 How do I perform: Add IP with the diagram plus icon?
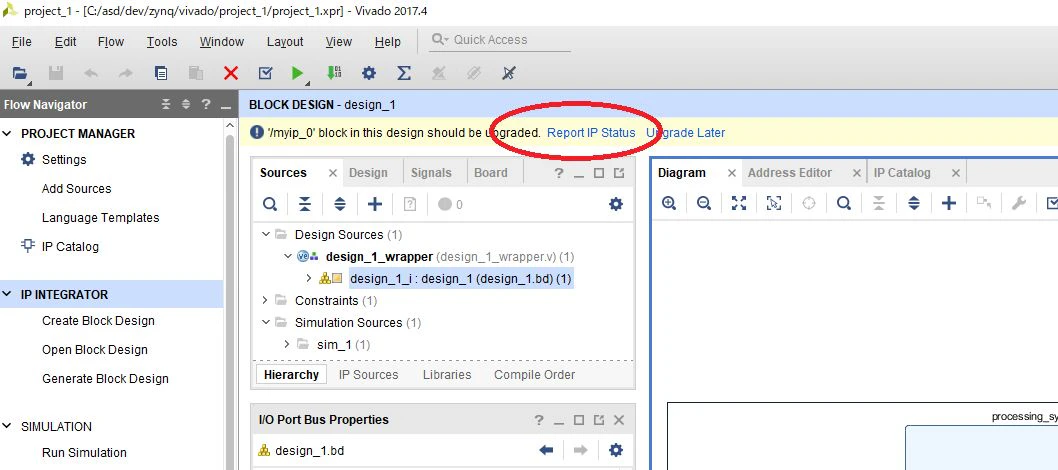tap(949, 203)
